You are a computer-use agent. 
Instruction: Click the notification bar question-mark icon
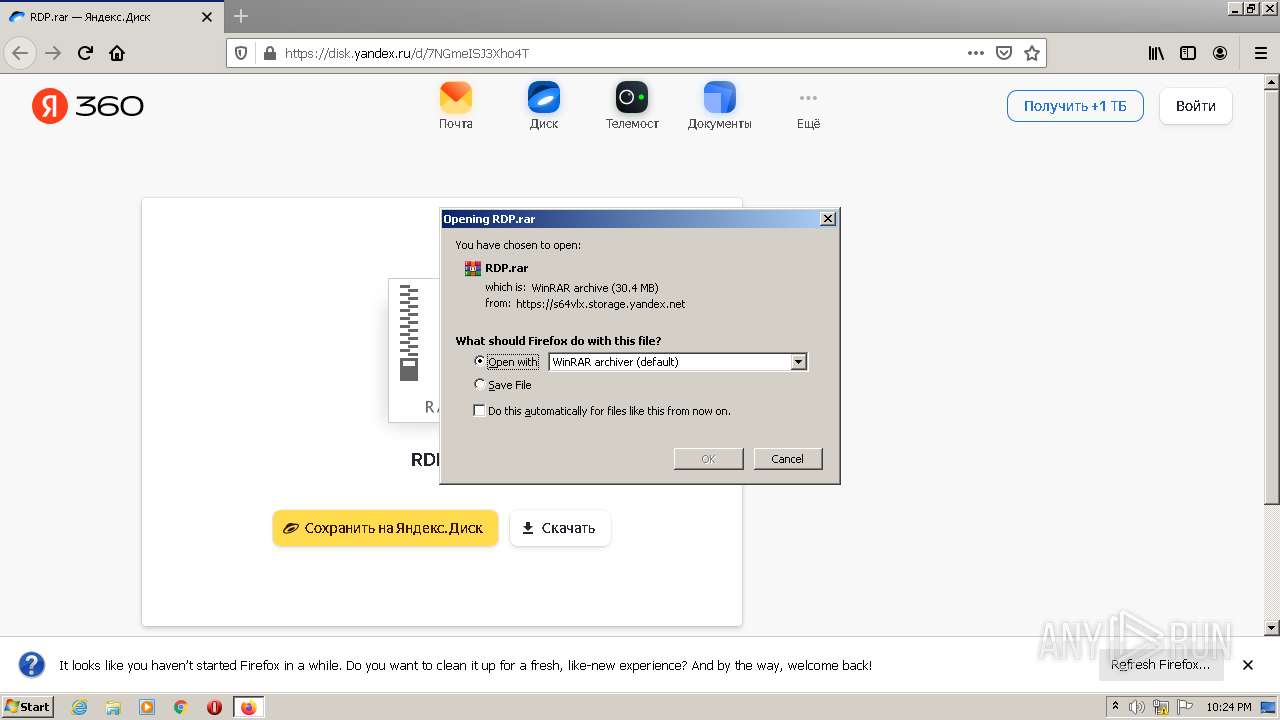[32, 665]
